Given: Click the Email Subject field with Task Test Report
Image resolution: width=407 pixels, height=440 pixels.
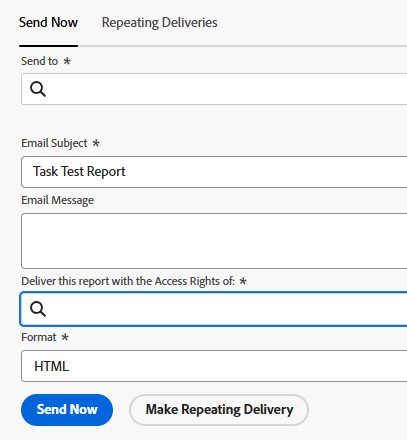Looking at the screenshot, I should (214, 172).
